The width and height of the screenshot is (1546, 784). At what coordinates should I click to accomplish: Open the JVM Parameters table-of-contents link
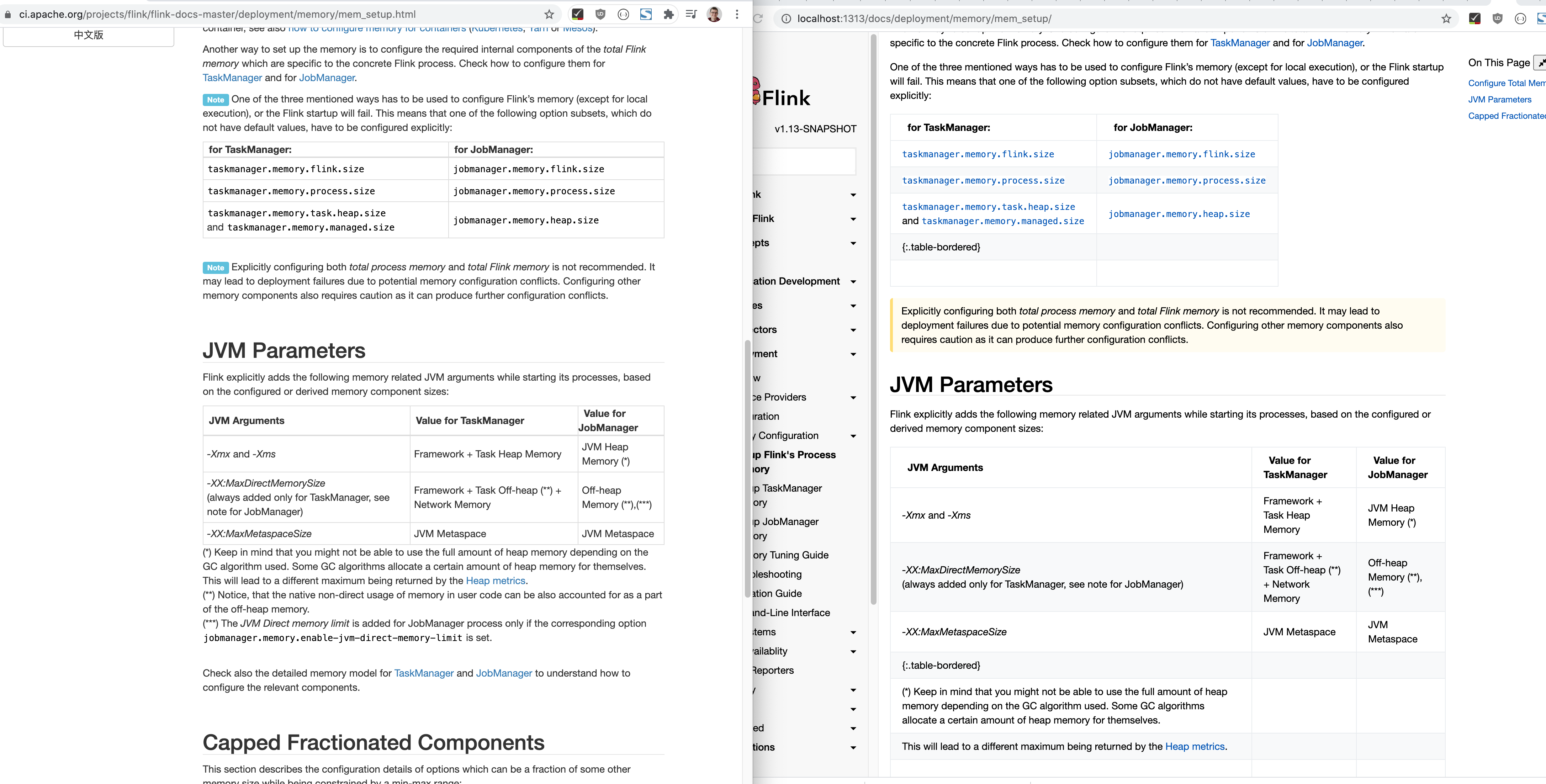pyautogui.click(x=1499, y=100)
